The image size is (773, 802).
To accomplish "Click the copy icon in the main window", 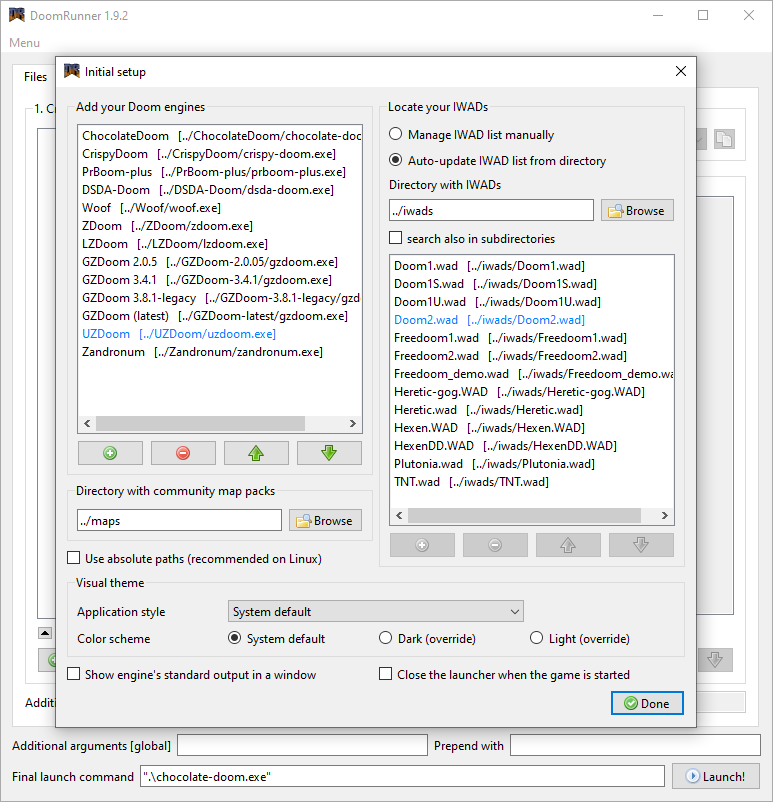I will (724, 139).
